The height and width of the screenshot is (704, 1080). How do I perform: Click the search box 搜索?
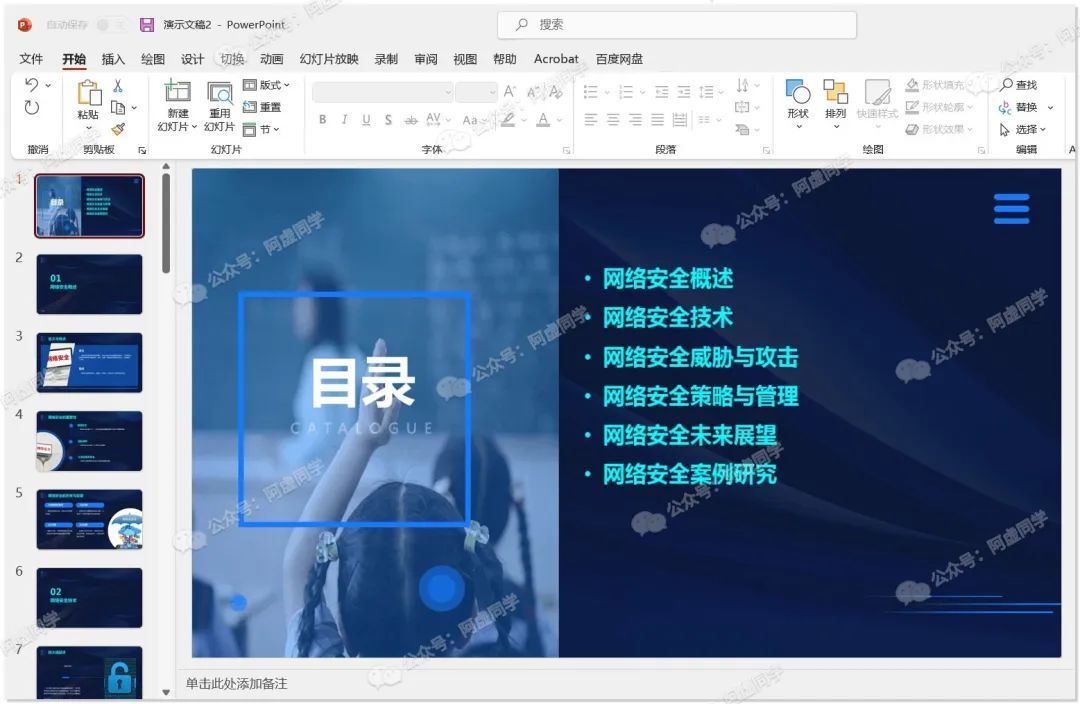[x=676, y=25]
